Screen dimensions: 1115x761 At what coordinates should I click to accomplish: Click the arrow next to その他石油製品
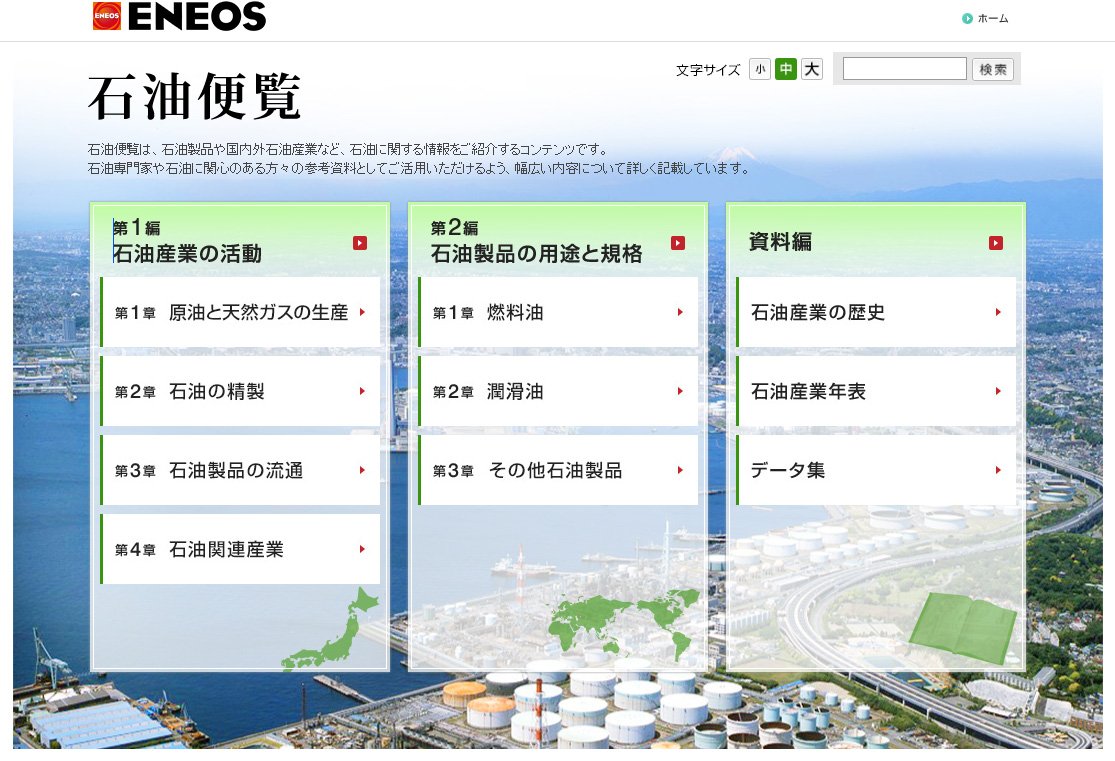coord(680,470)
